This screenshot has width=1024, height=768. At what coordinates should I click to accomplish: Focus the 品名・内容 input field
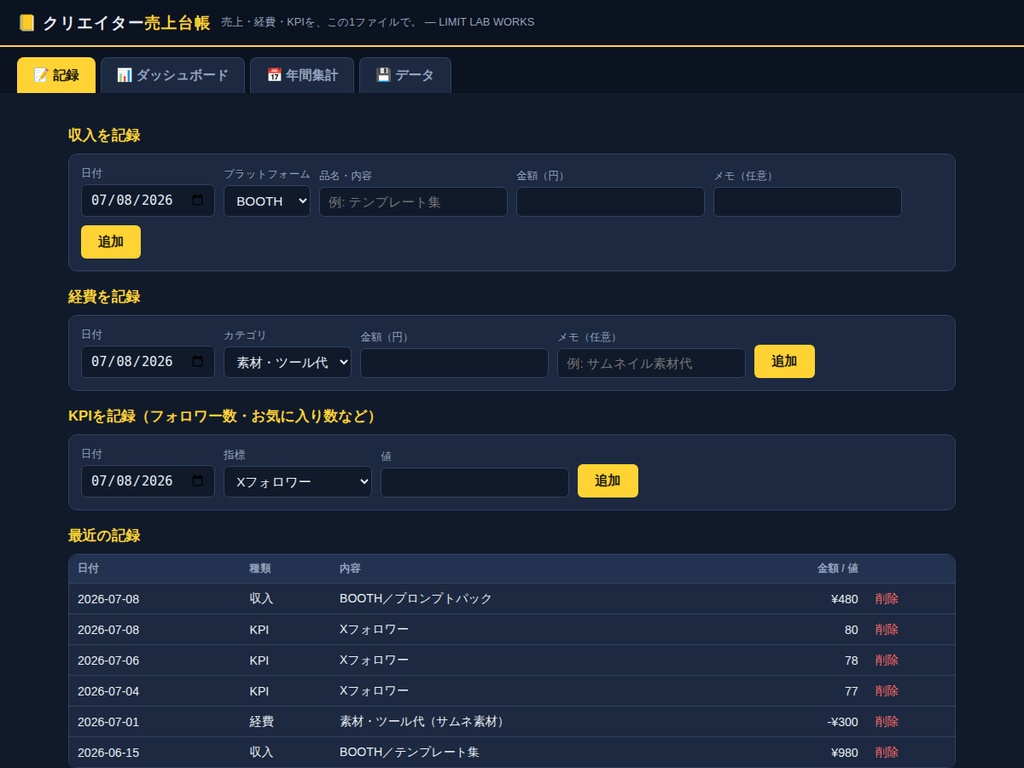(413, 202)
